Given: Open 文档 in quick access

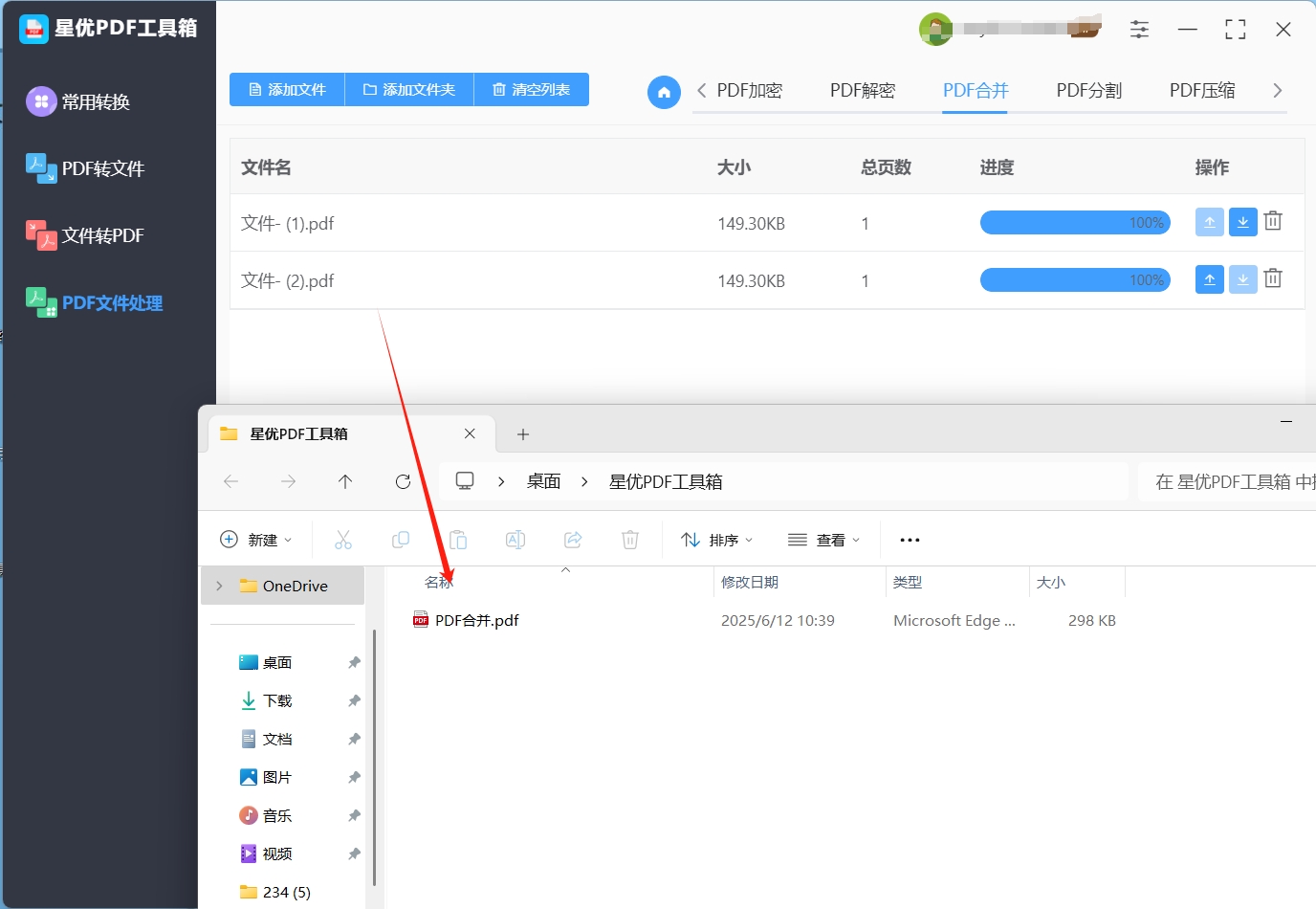Looking at the screenshot, I should click(x=277, y=739).
